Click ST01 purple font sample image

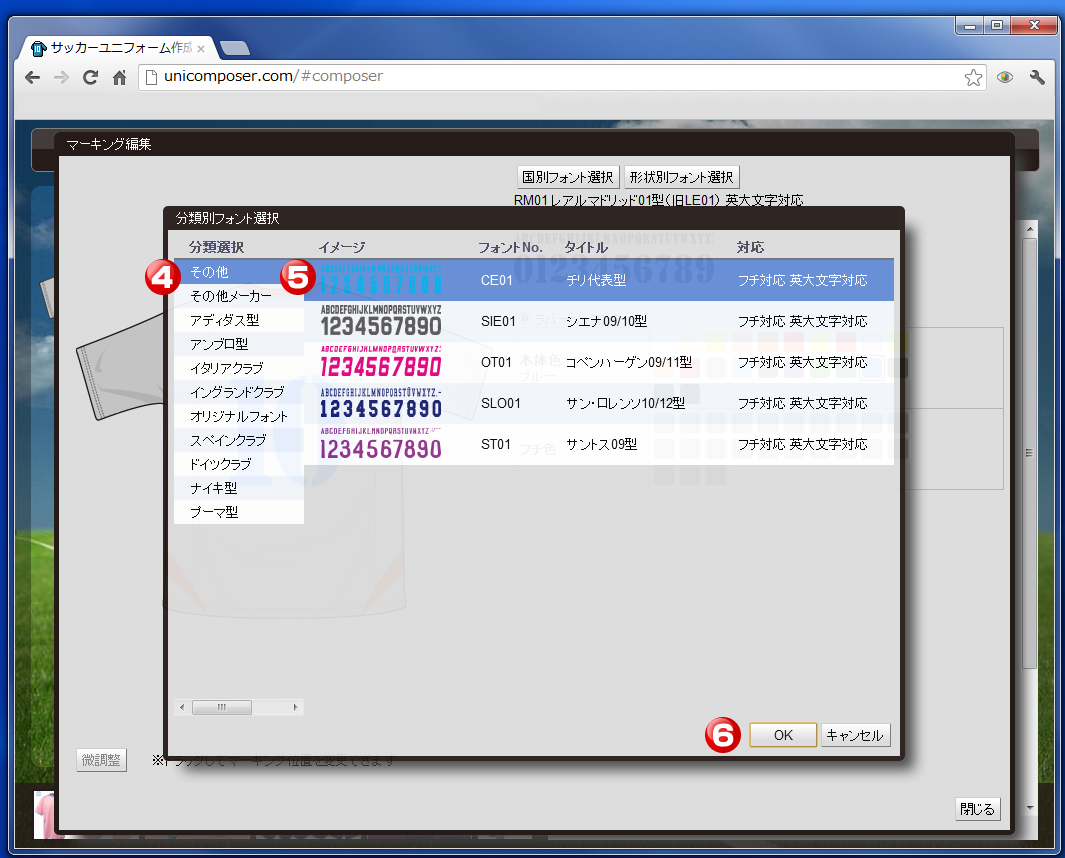click(x=381, y=444)
